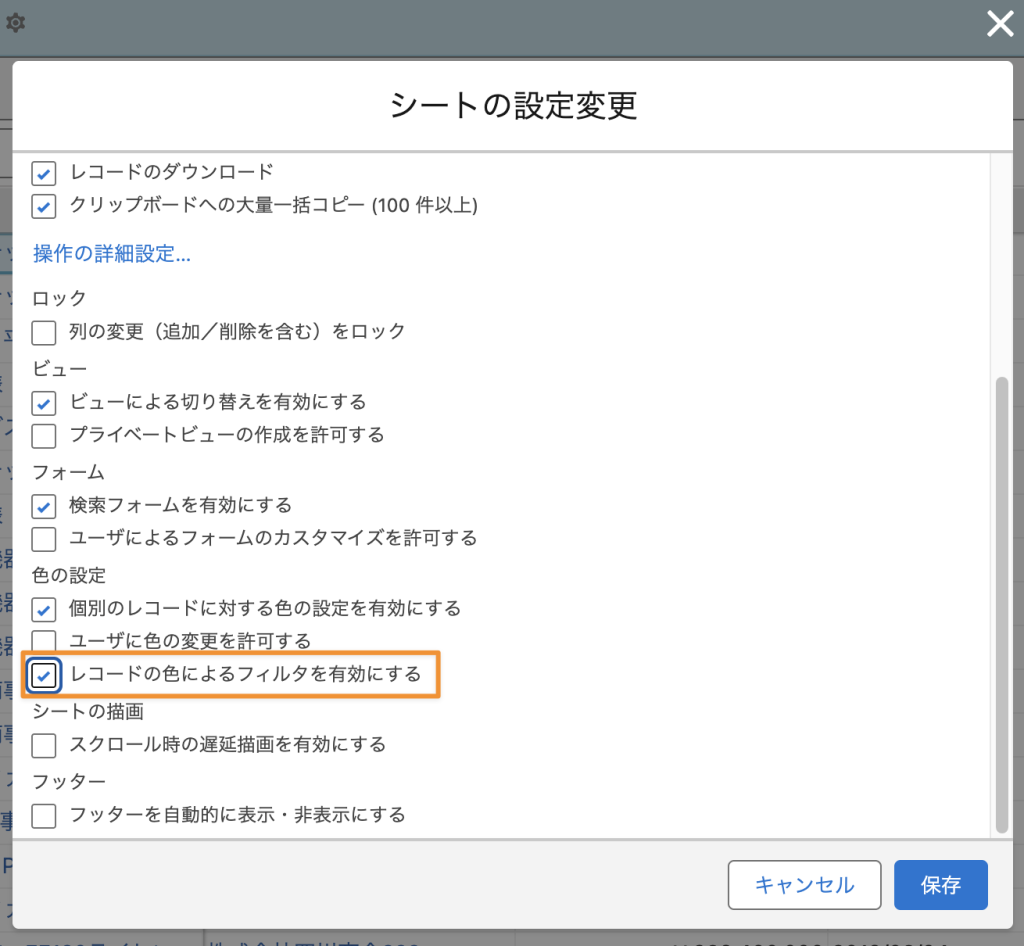
Task: Click the gear settings icon
Action: tap(16, 23)
